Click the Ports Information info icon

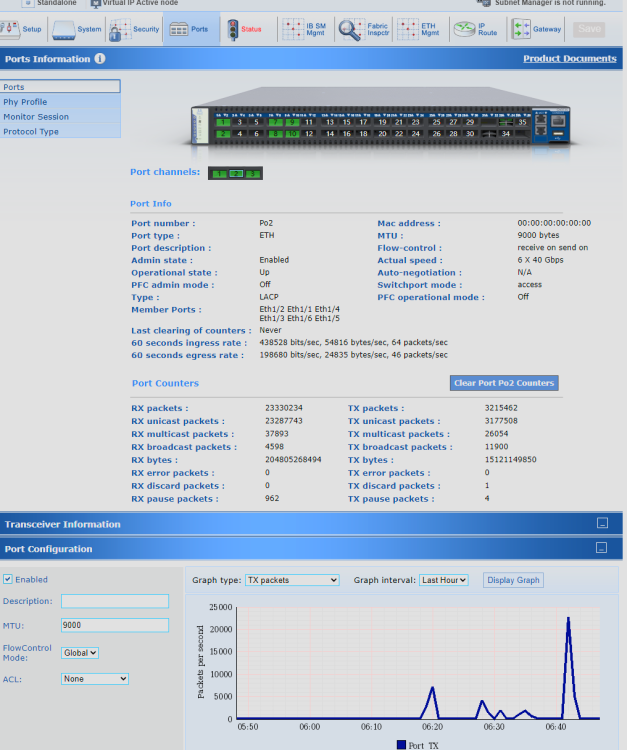pos(99,59)
